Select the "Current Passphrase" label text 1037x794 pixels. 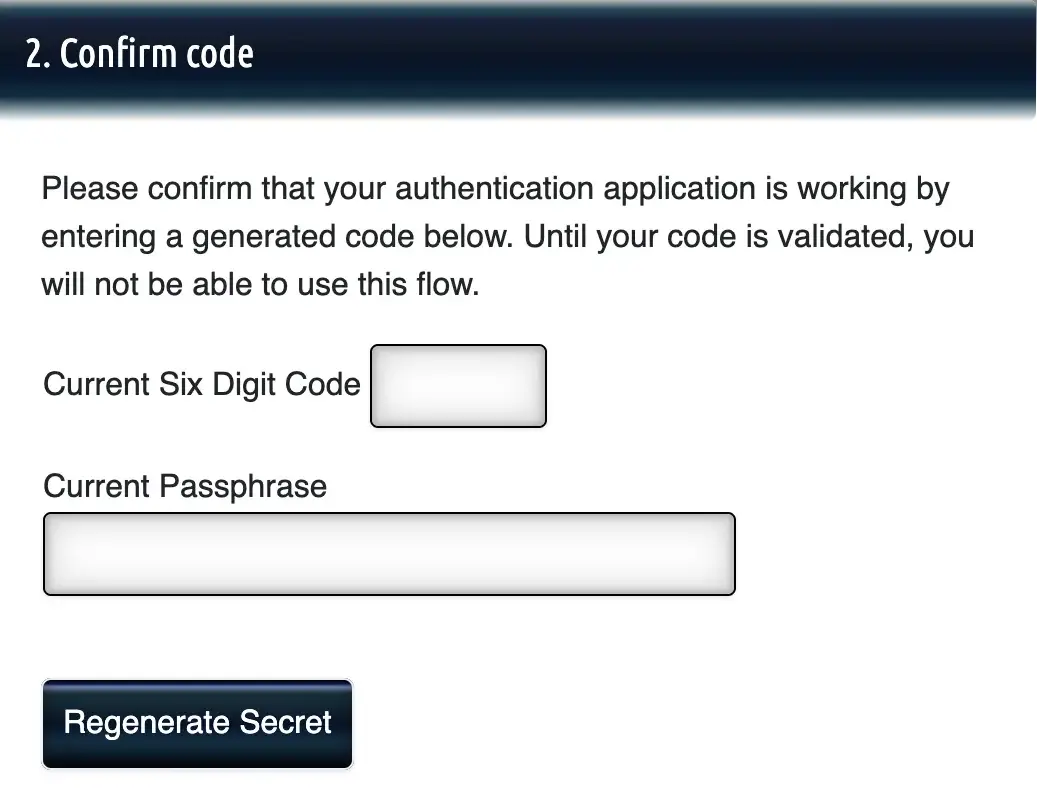point(185,487)
